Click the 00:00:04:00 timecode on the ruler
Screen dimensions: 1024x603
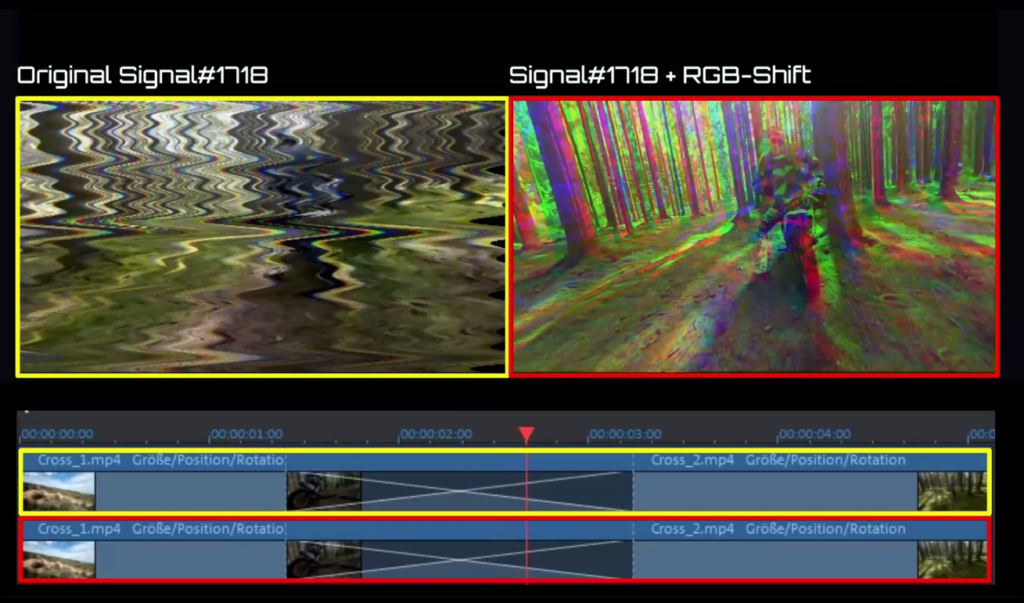click(814, 434)
